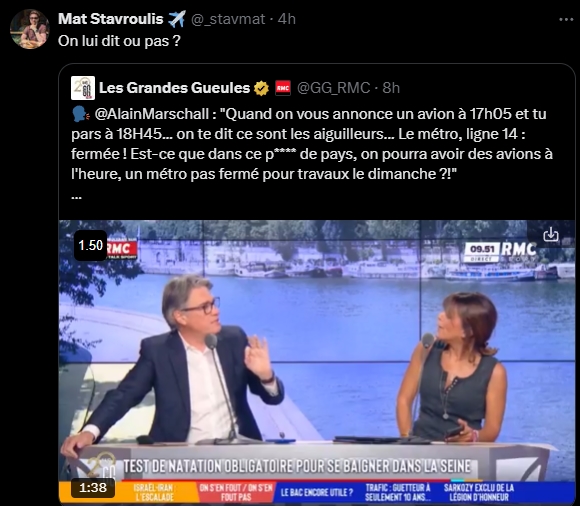
Task: Open Les Grandes Gueules display name
Action: point(175,88)
